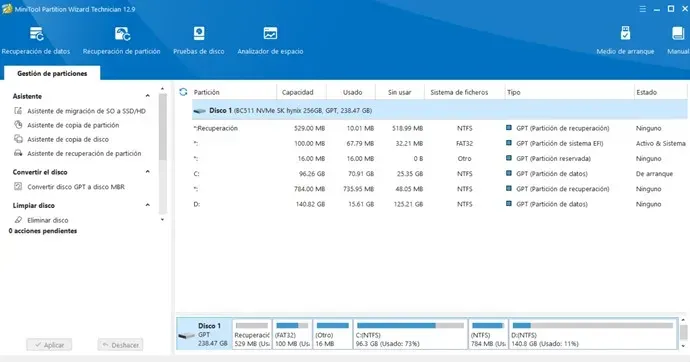The image size is (690, 362).
Task: Select Recuperación block in disk map
Action: (x=252, y=334)
